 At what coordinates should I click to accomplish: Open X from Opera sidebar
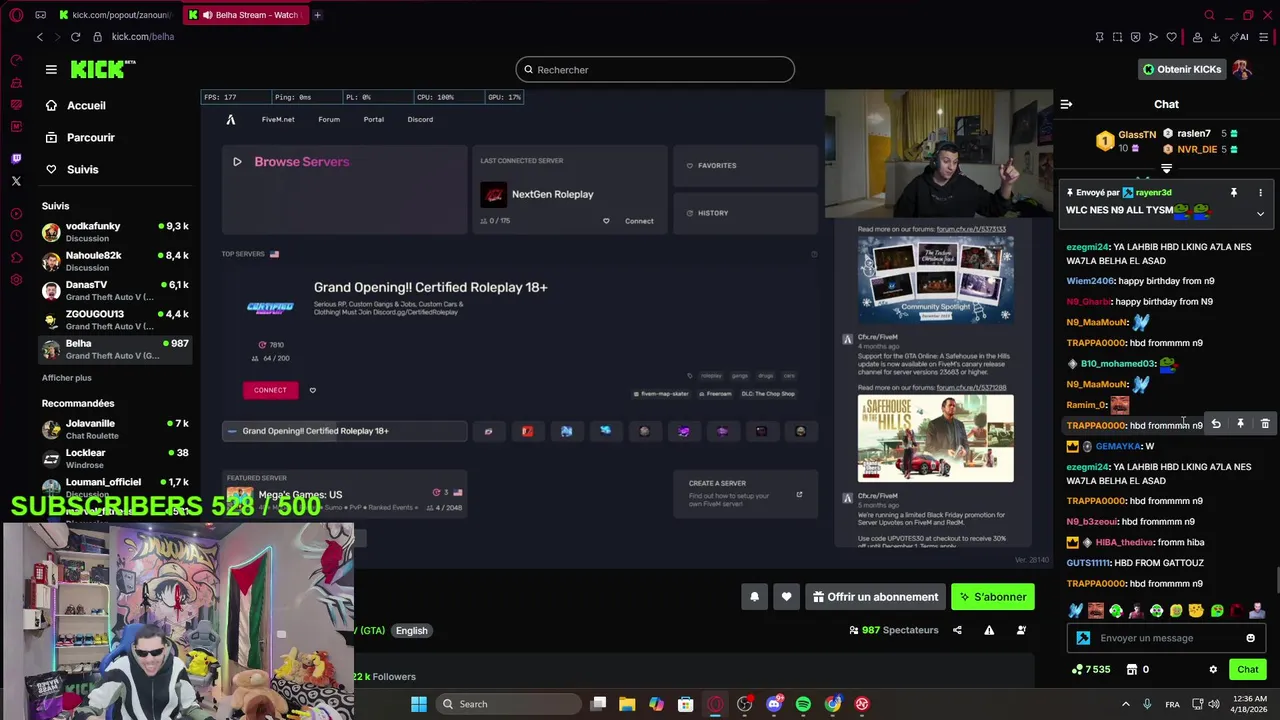16,181
